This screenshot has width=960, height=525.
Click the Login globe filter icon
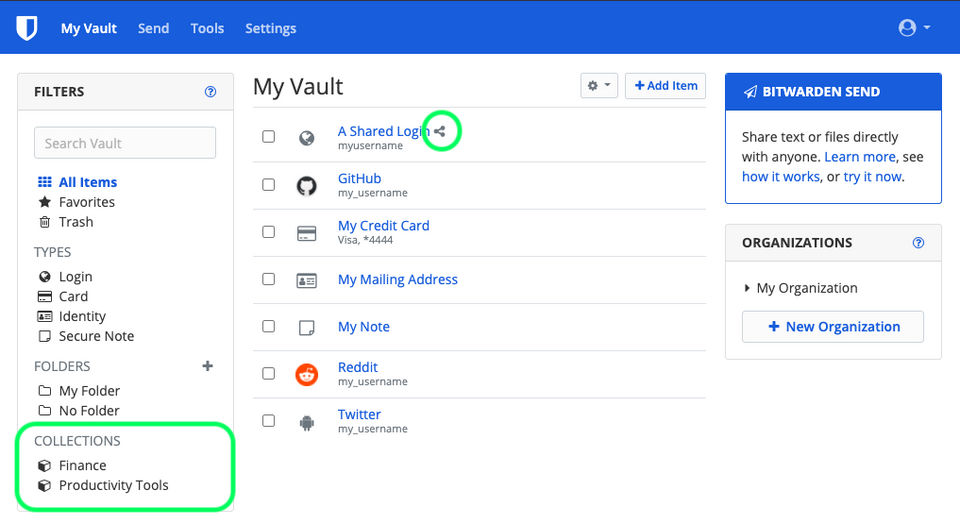pos(45,277)
